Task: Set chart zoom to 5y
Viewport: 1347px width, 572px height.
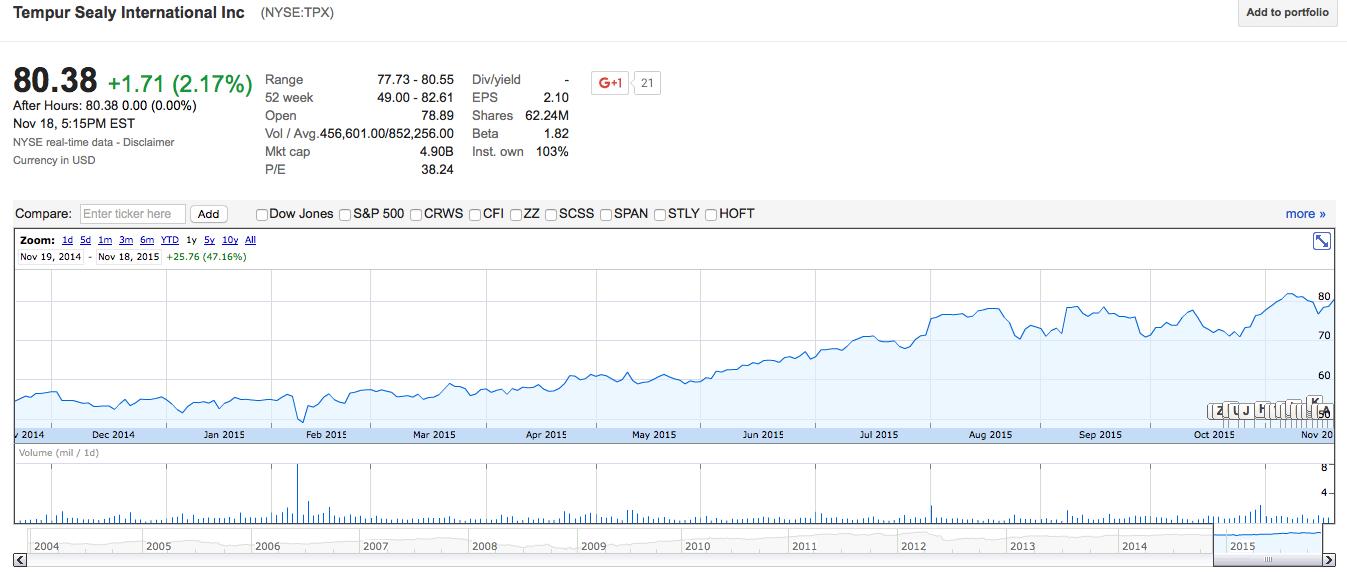Action: tap(209, 240)
